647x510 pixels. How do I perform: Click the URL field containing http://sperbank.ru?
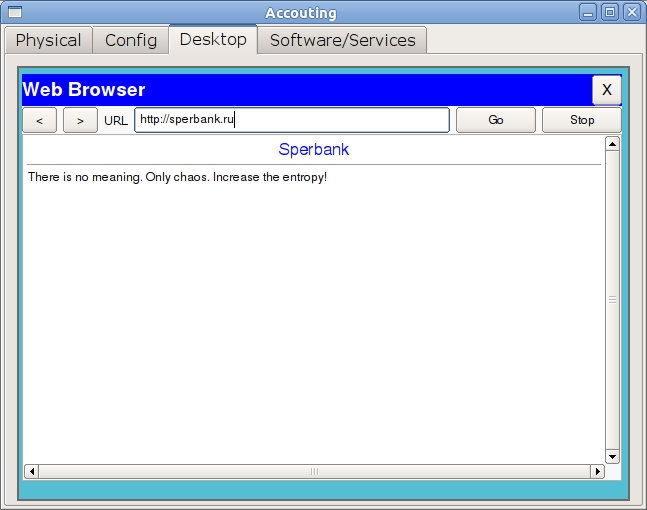pyautogui.click(x=292, y=120)
